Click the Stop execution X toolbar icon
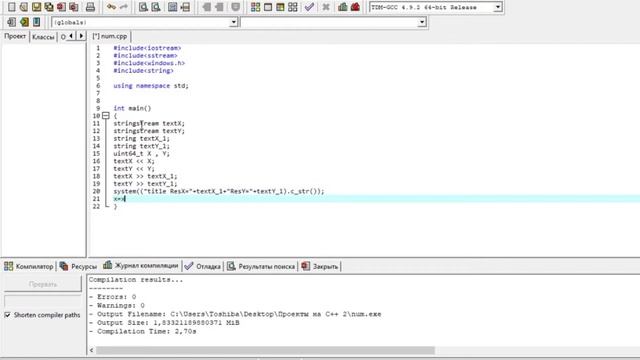 pyautogui.click(x=326, y=7)
